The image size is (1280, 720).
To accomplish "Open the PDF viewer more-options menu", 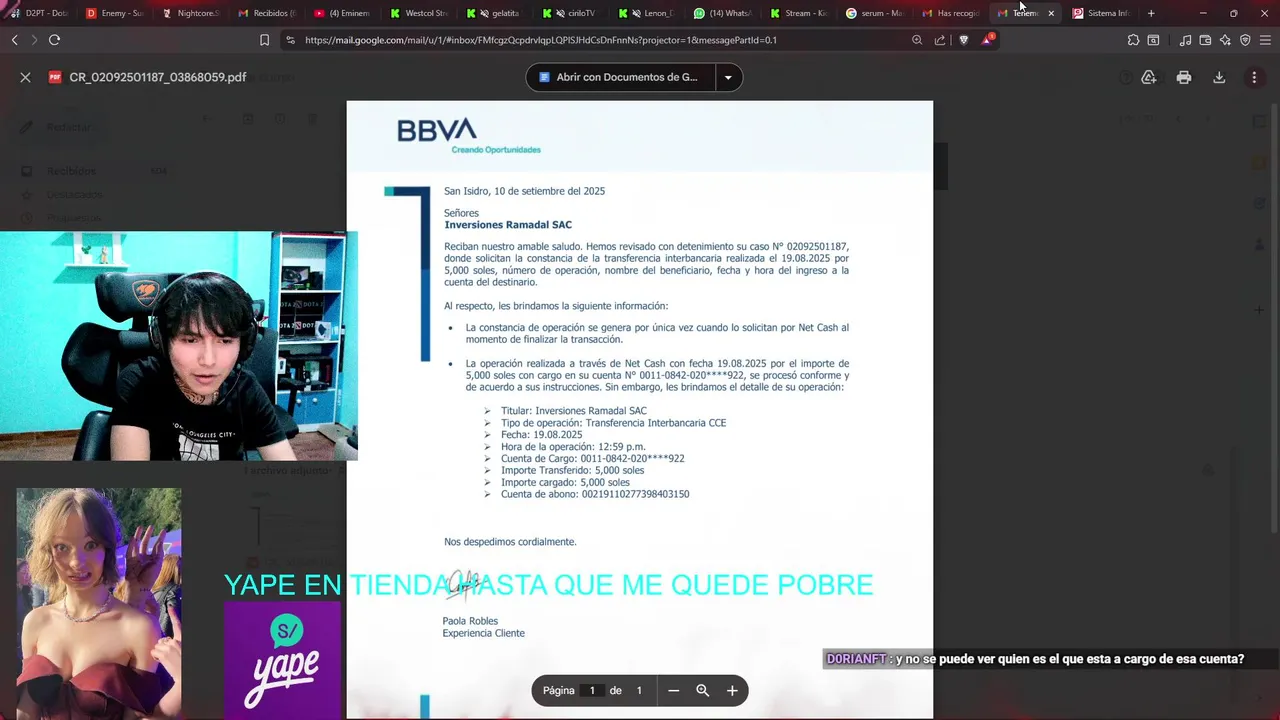I will tap(1254, 77).
